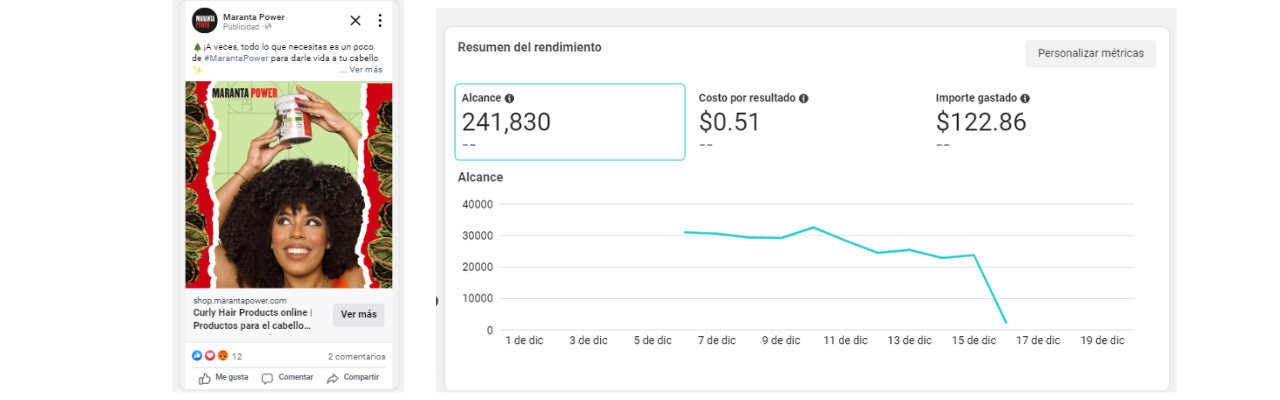Hit the Compartir share arrow button
The height and width of the screenshot is (400, 1280).
coord(353,378)
